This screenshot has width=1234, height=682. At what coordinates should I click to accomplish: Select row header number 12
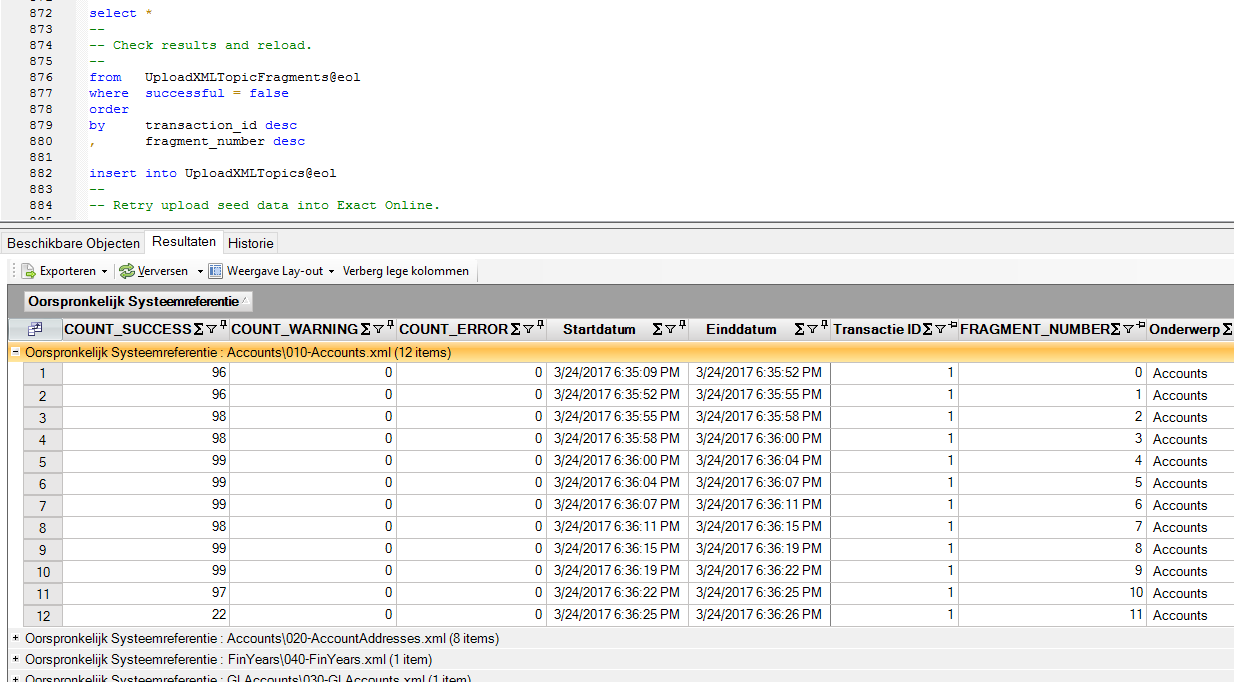[42, 615]
